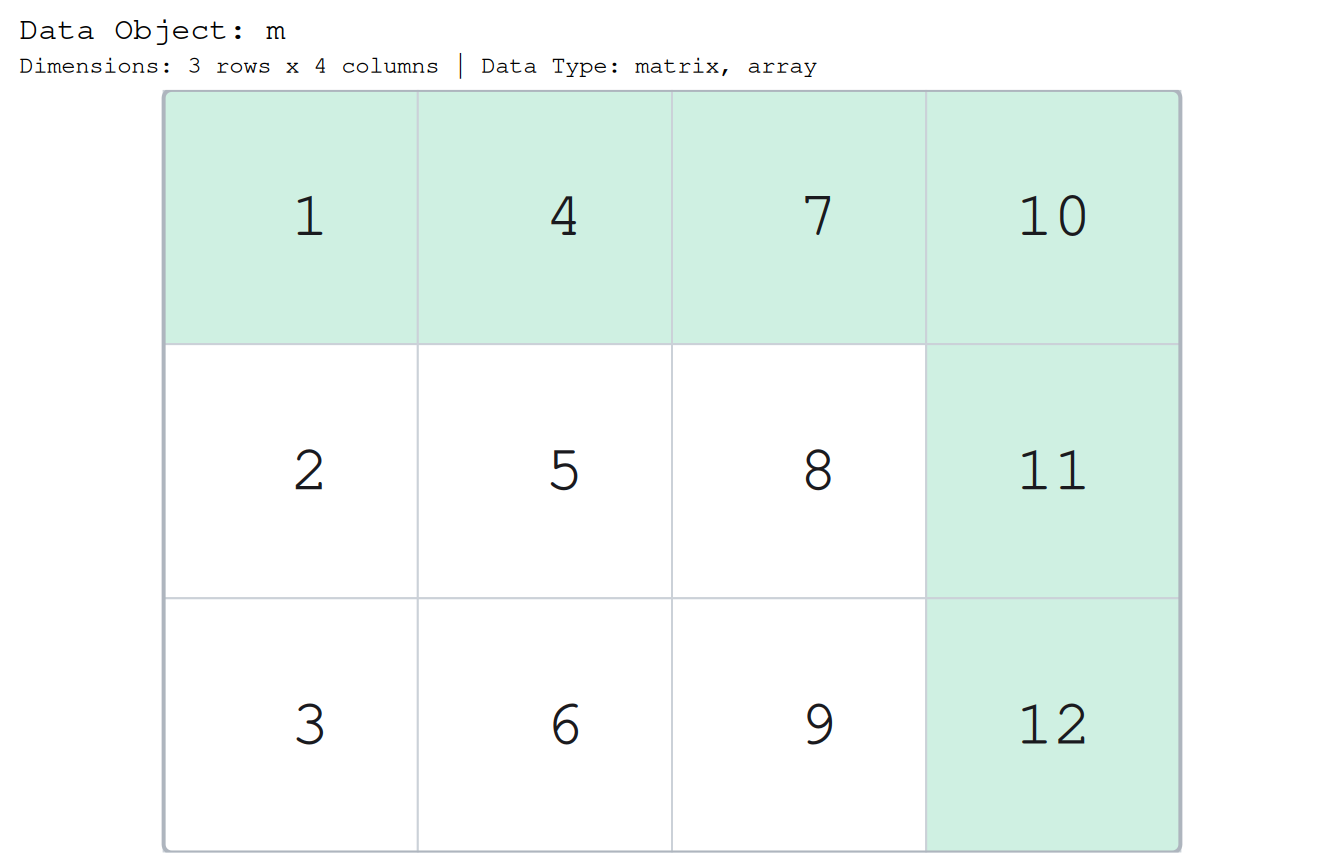The height and width of the screenshot is (864, 1344).
Task: Click the word 'array' in data type
Action: 782,68
